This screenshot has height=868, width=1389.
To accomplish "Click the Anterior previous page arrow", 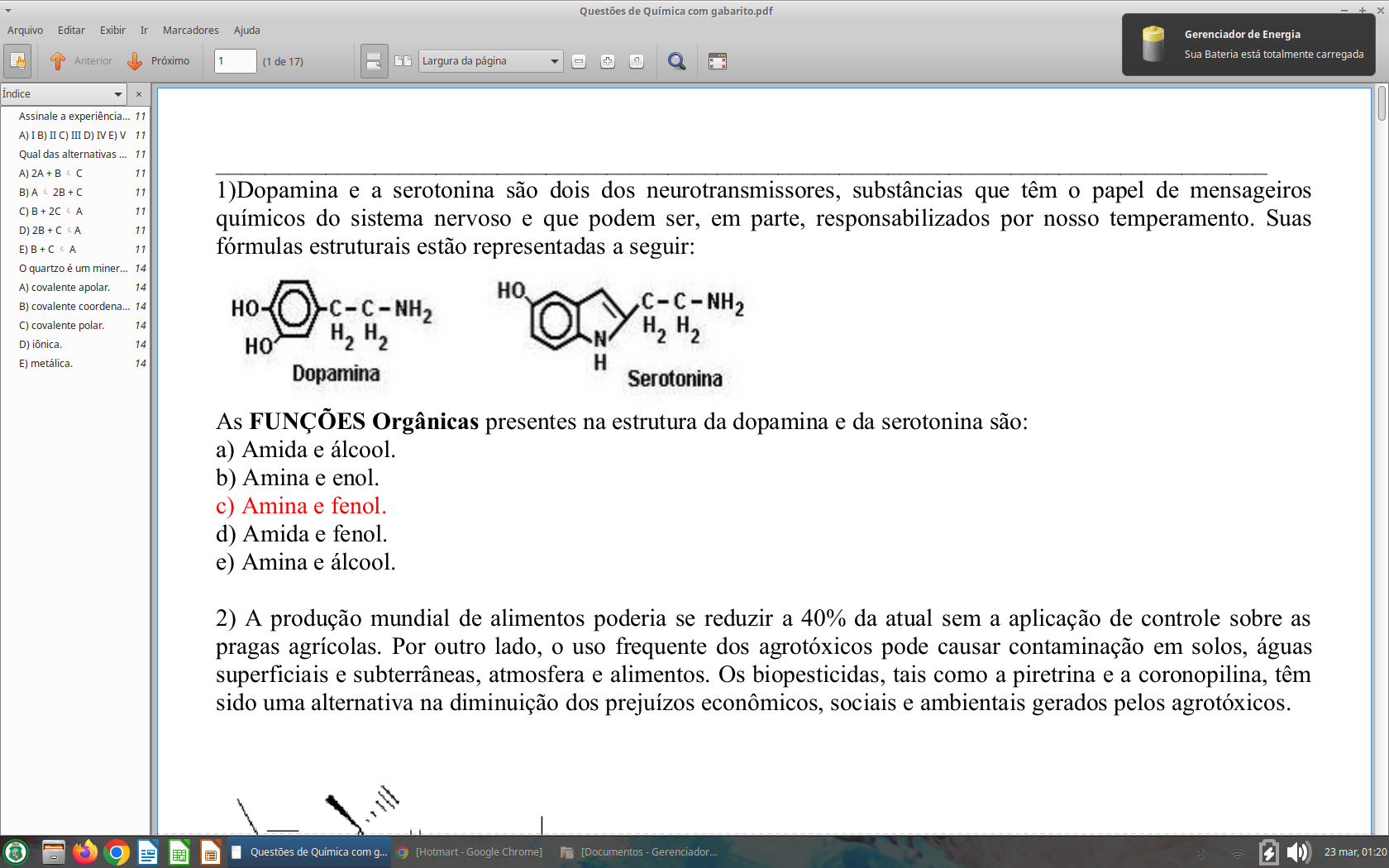I will coord(81,61).
